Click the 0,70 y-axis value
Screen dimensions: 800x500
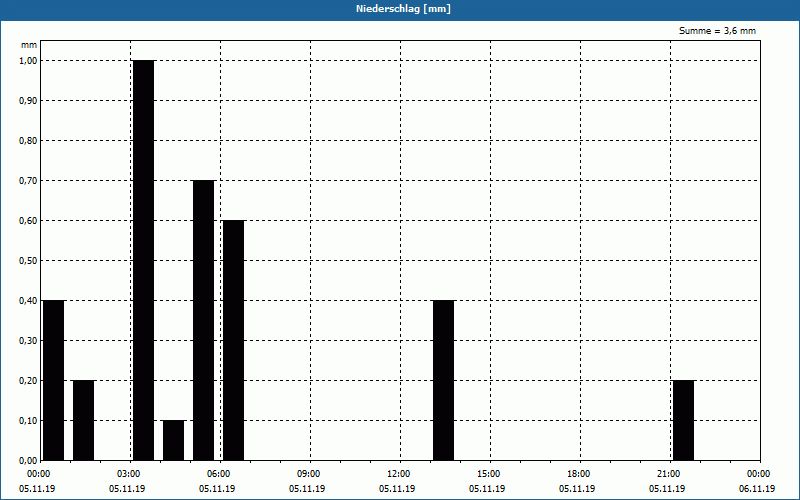(28, 181)
